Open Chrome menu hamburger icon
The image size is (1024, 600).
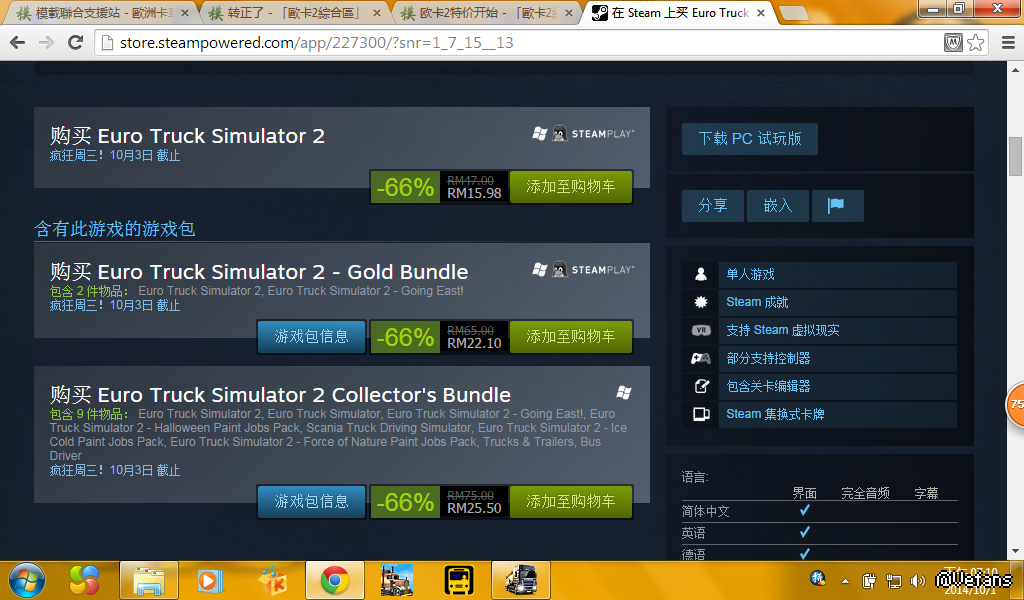[x=1008, y=43]
